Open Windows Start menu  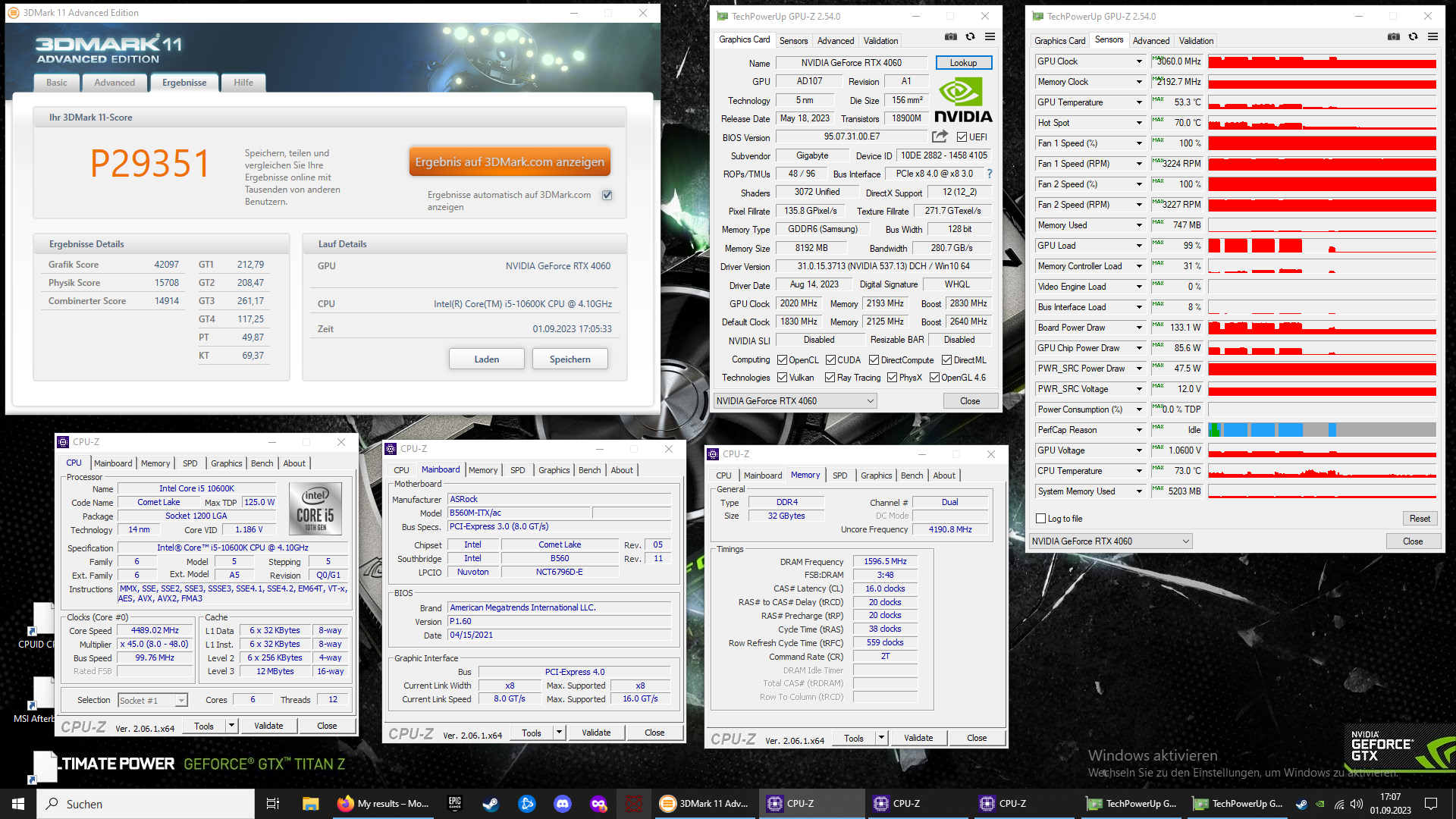(x=18, y=804)
